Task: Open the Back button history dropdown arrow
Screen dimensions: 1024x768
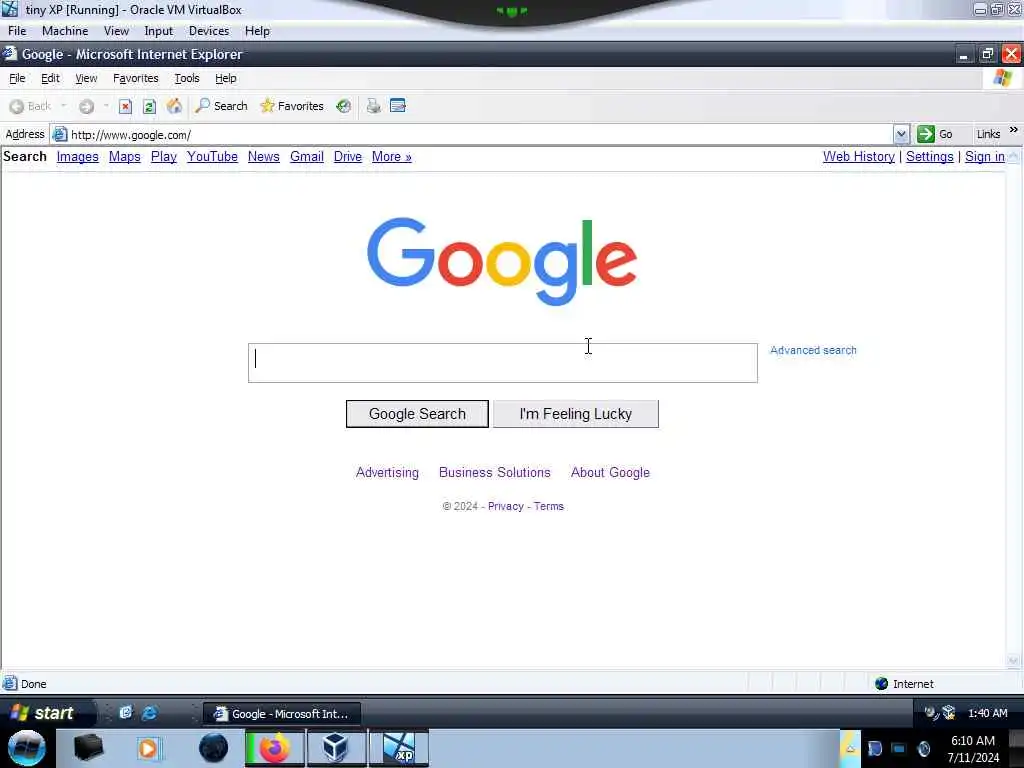Action: click(63, 106)
